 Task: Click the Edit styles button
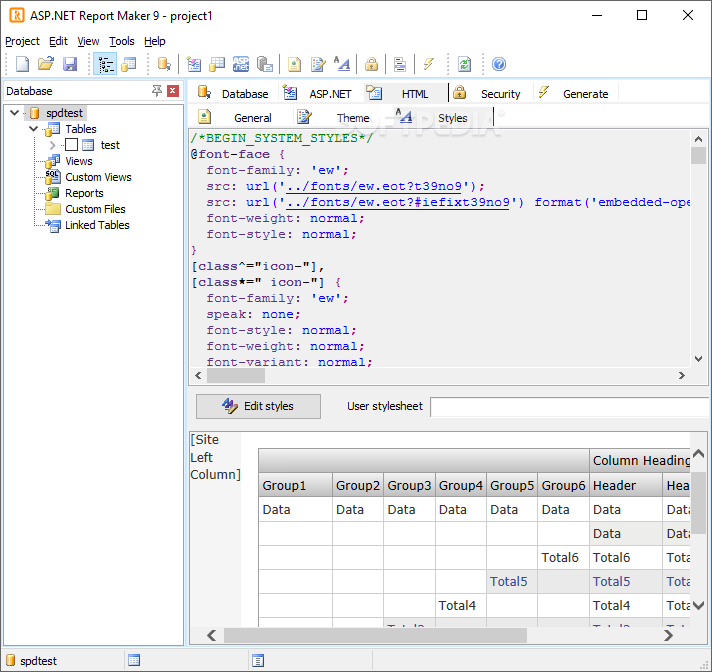(x=258, y=406)
